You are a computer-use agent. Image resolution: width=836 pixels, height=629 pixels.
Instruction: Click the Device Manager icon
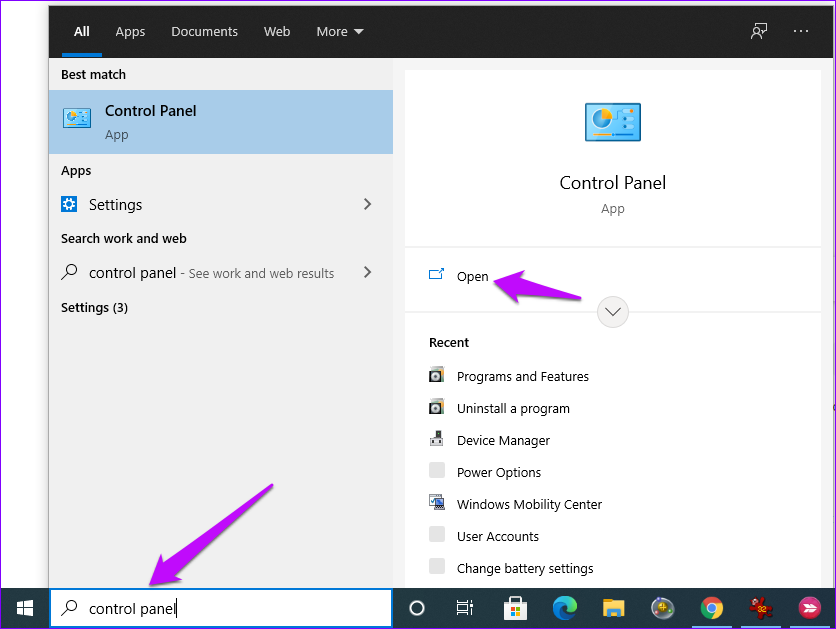click(437, 439)
